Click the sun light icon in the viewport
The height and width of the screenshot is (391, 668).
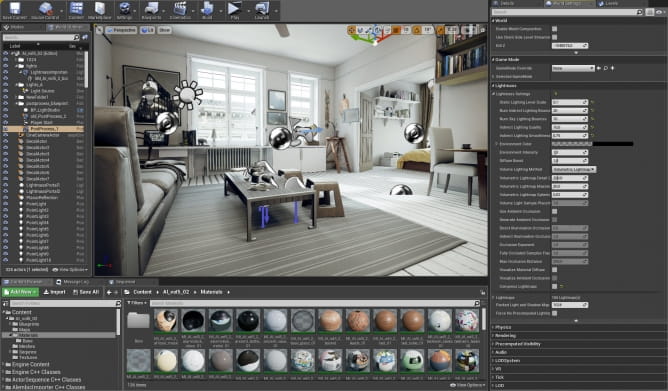[x=187, y=95]
